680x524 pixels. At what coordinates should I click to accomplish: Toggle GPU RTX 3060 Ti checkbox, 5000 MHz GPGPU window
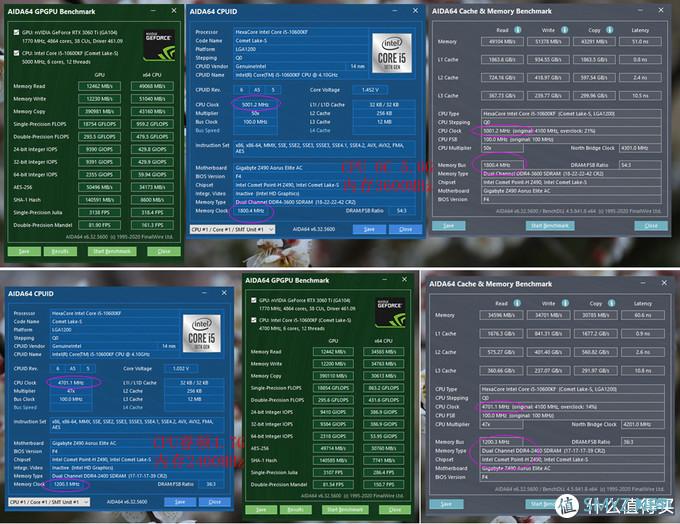coord(16,32)
